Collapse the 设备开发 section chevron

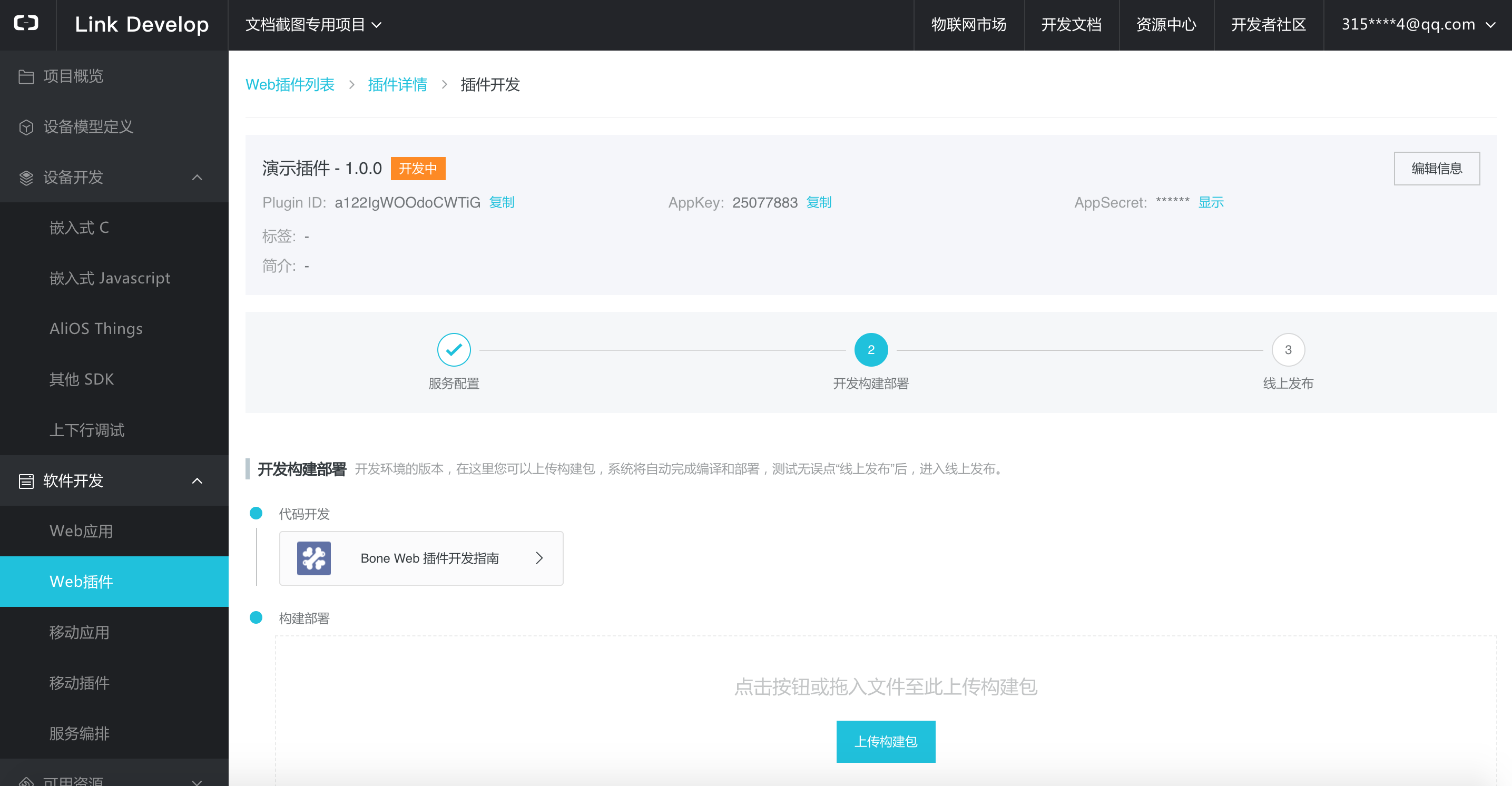tap(197, 178)
